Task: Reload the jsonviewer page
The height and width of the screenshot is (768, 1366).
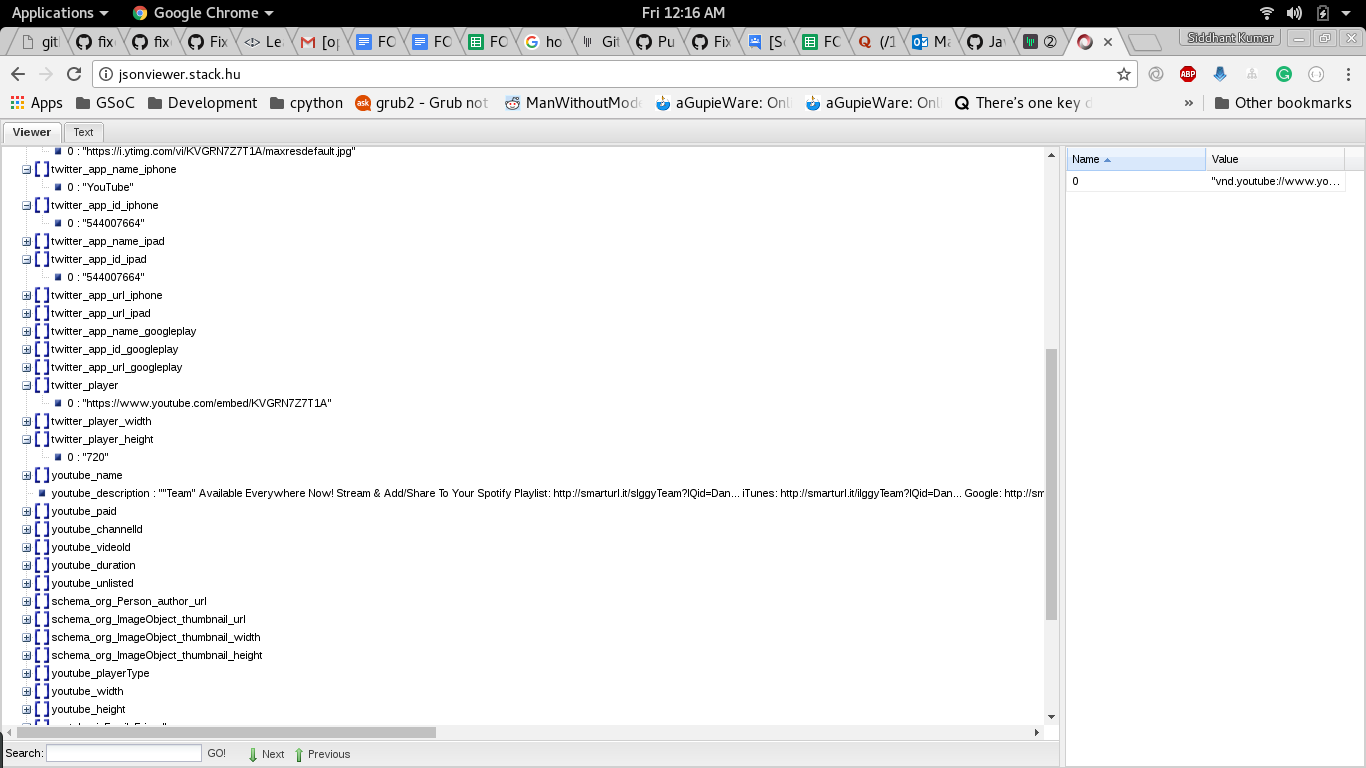Action: point(73,74)
